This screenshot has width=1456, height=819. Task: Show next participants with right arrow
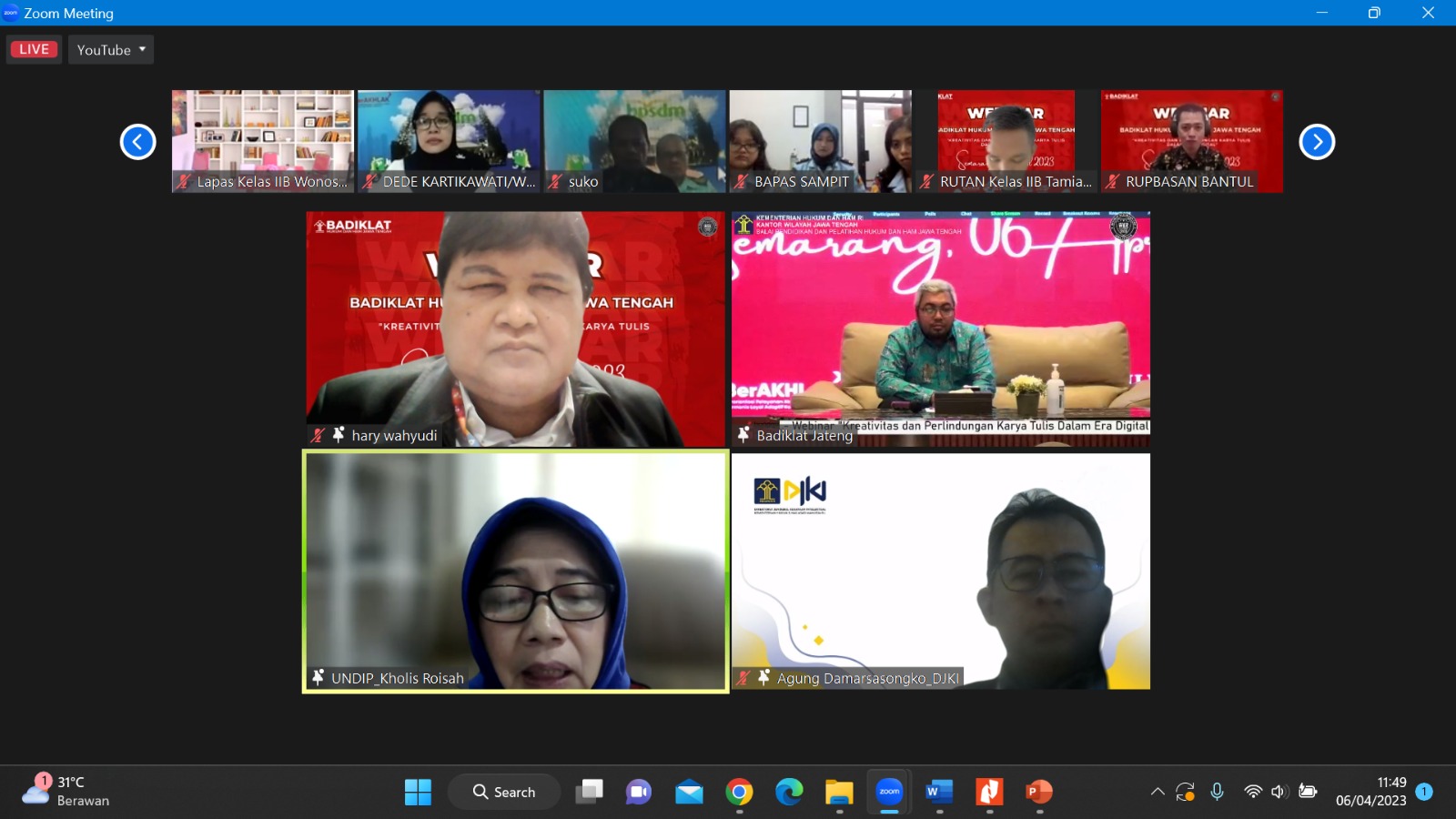1316,142
